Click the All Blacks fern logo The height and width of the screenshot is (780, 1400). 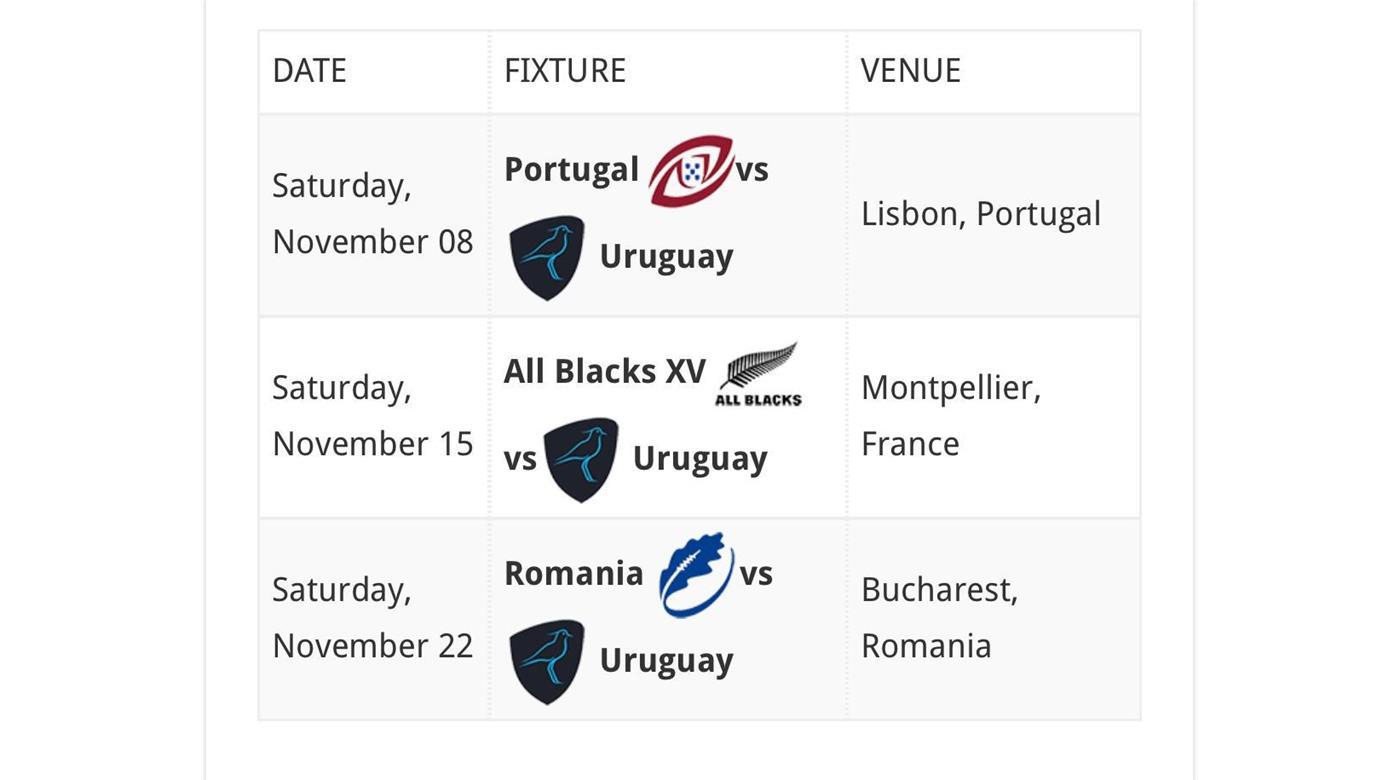pos(758,374)
